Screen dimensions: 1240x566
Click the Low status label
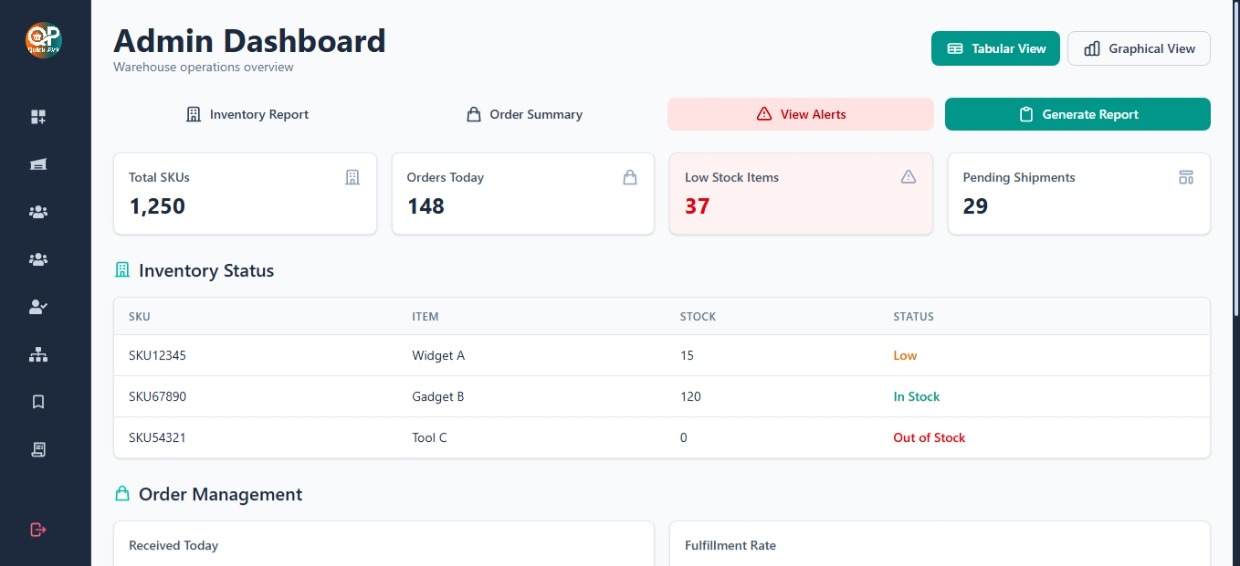(x=905, y=355)
